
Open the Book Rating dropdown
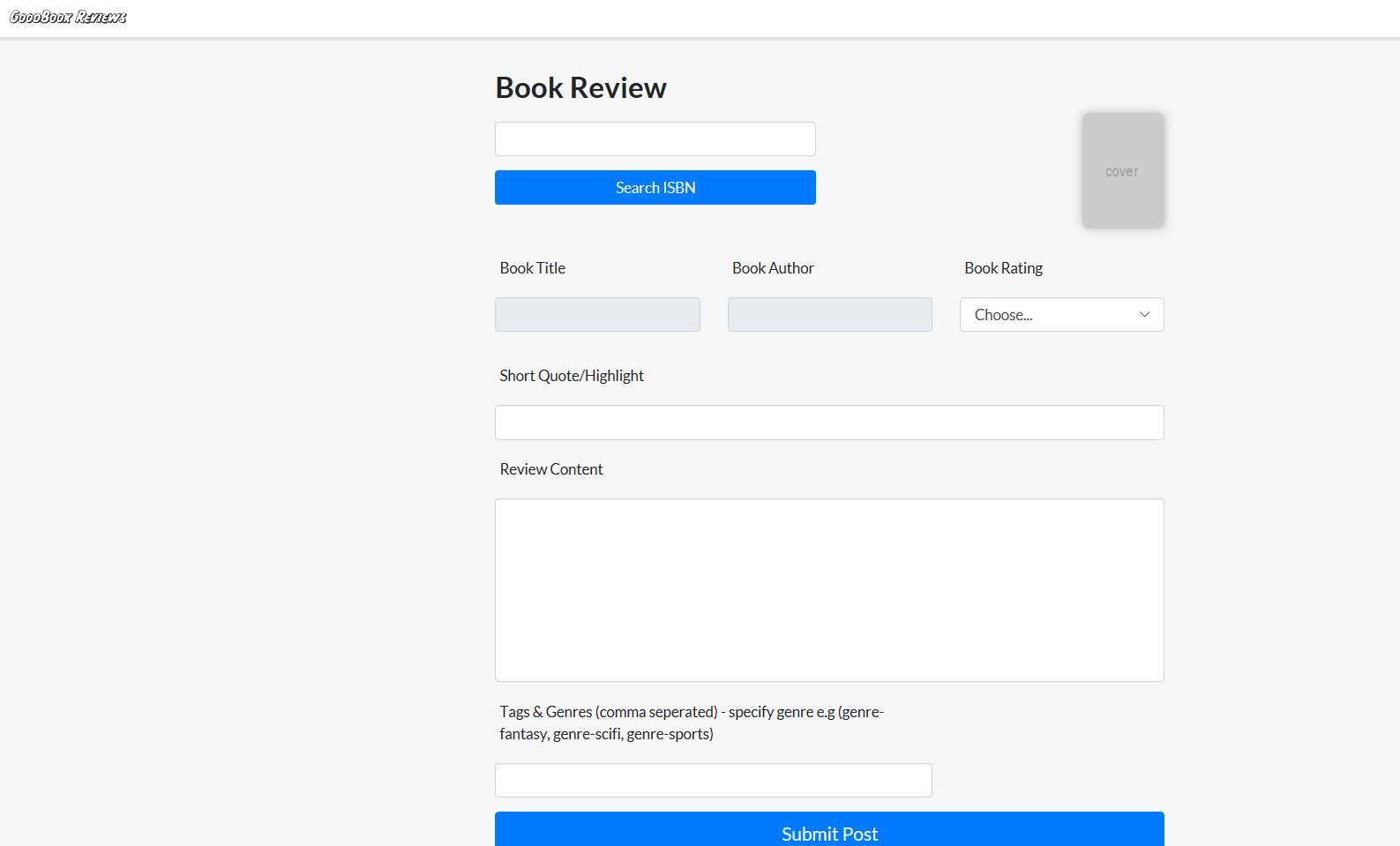click(x=1061, y=314)
